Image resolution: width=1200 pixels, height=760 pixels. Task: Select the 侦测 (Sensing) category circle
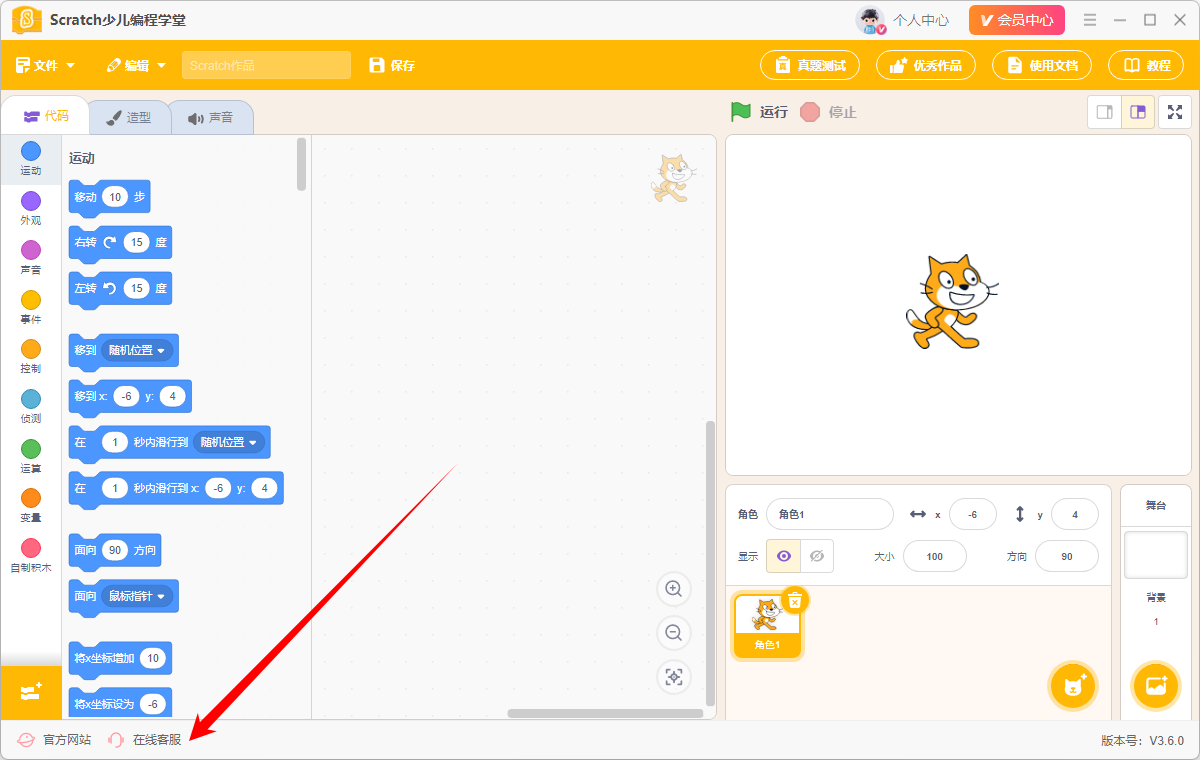tap(31, 399)
